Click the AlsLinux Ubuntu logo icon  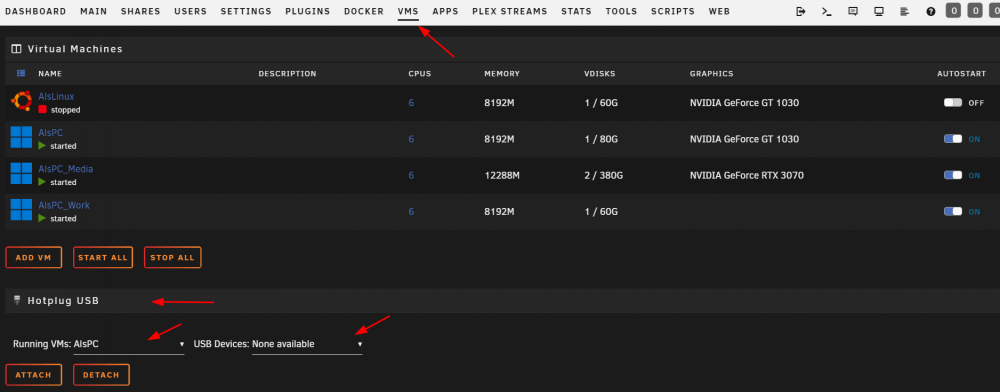point(21,101)
